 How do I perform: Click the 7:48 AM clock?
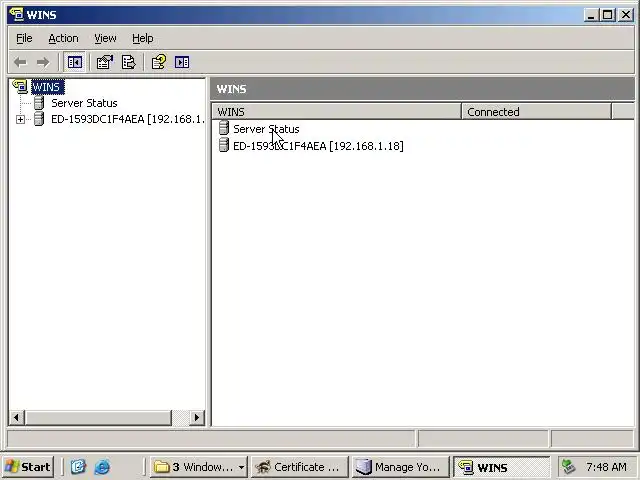point(606,467)
